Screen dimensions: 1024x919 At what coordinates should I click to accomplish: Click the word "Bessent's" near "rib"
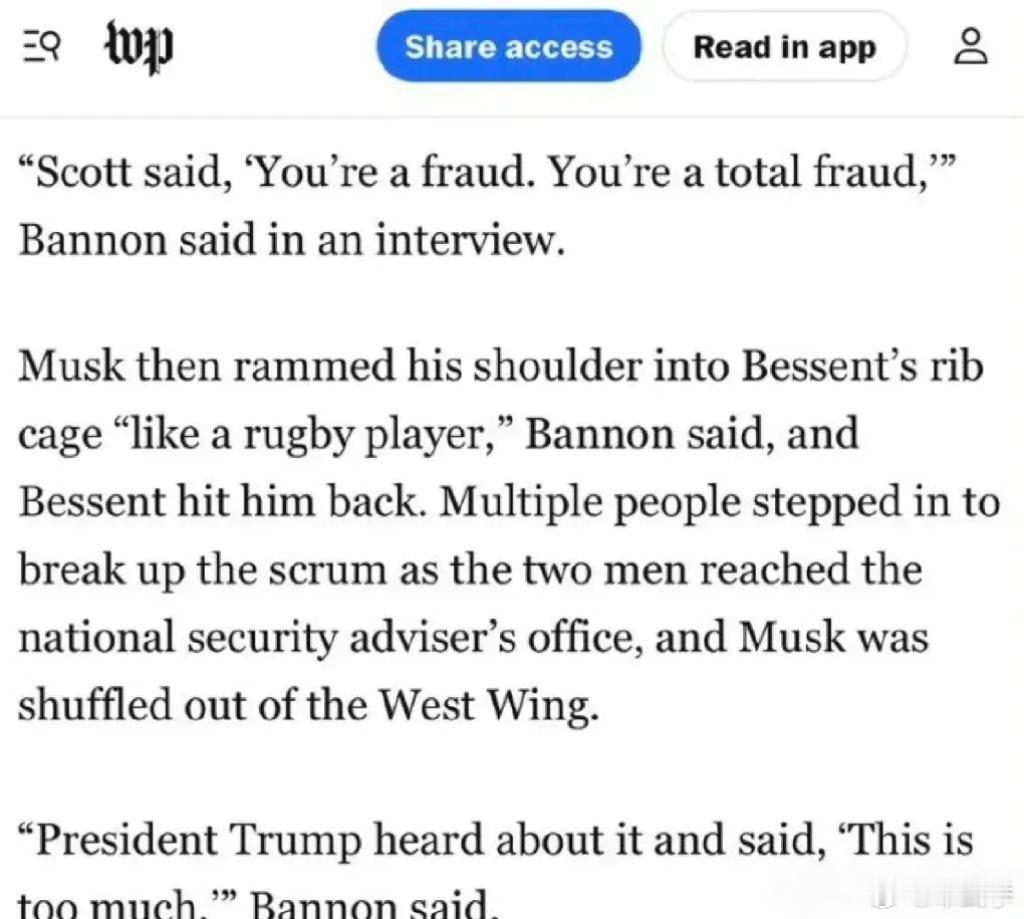click(829, 366)
